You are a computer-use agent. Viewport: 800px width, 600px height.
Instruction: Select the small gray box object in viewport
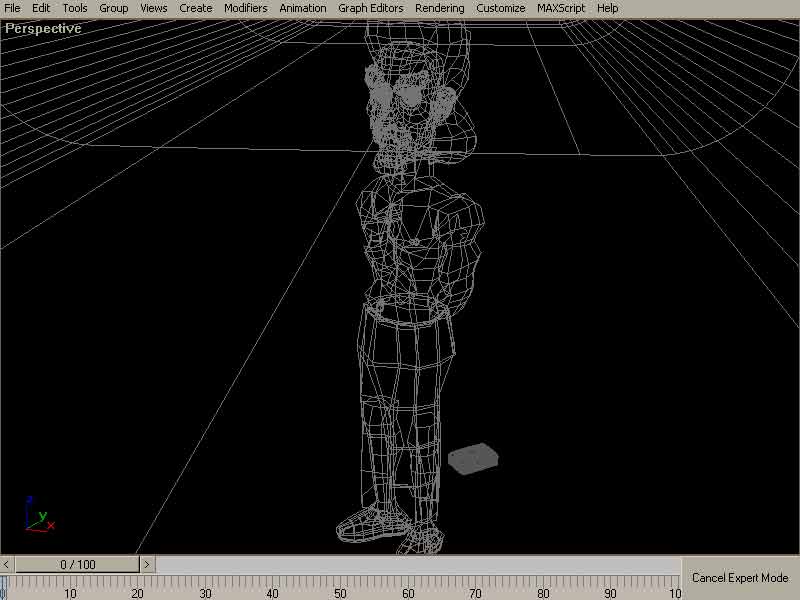tap(474, 459)
